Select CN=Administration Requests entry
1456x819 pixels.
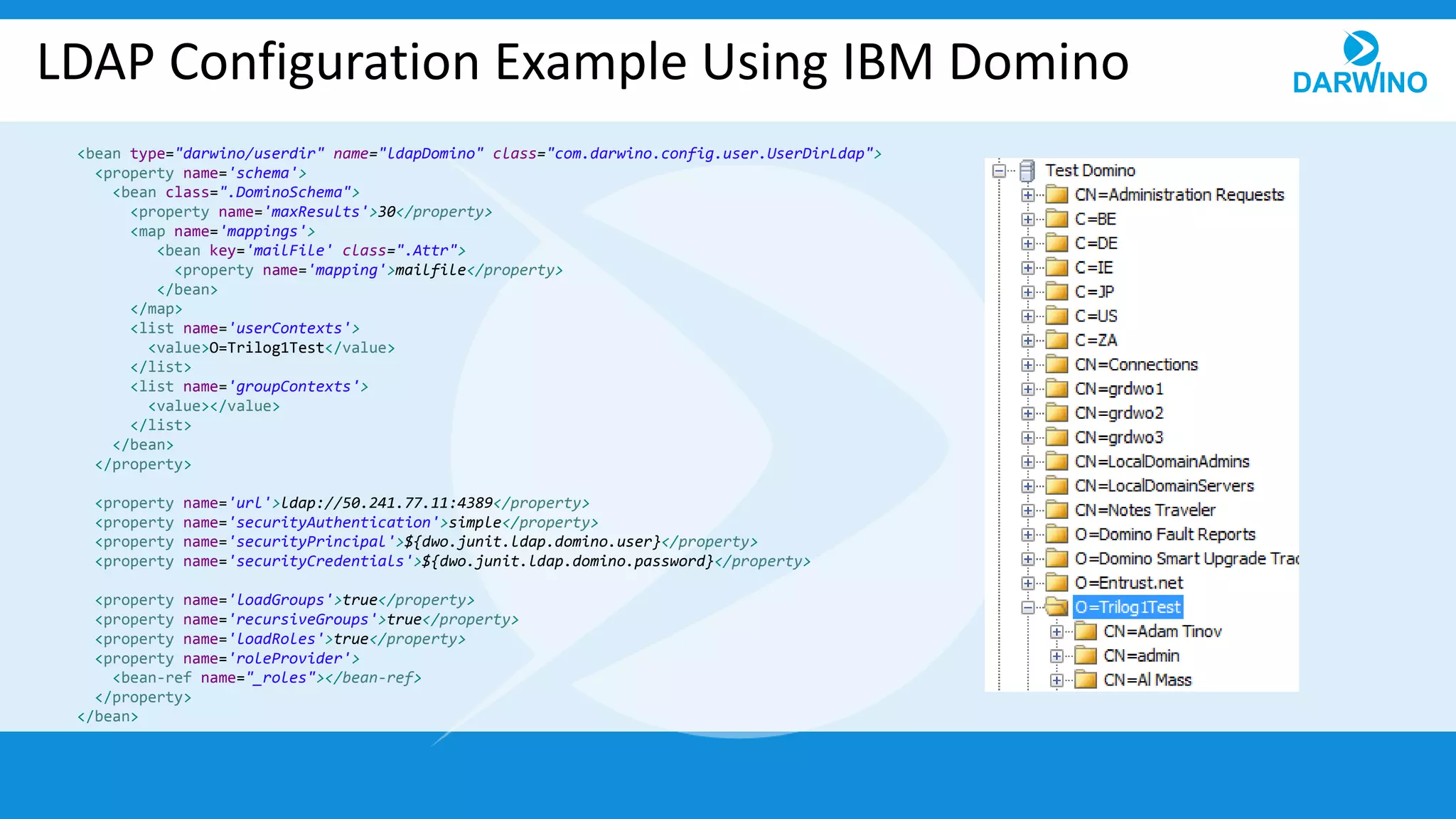pos(1179,195)
